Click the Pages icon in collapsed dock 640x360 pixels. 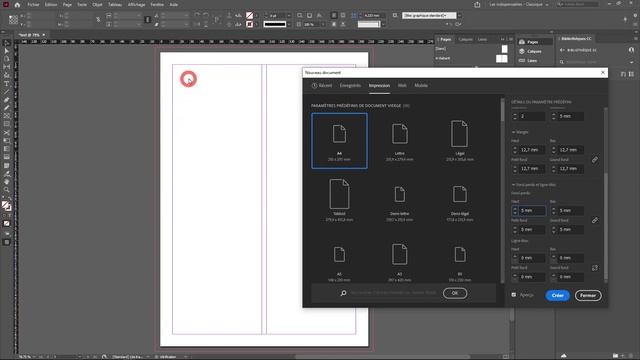coord(522,42)
